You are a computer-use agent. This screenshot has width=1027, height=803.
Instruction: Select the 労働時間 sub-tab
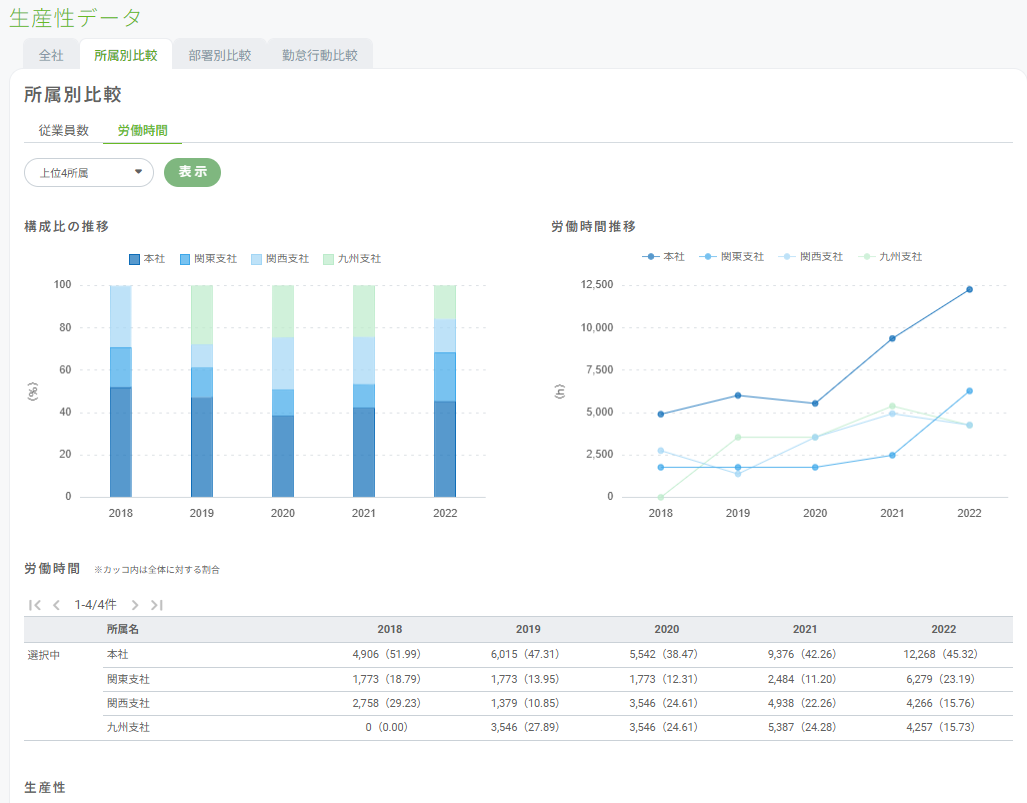click(x=143, y=130)
